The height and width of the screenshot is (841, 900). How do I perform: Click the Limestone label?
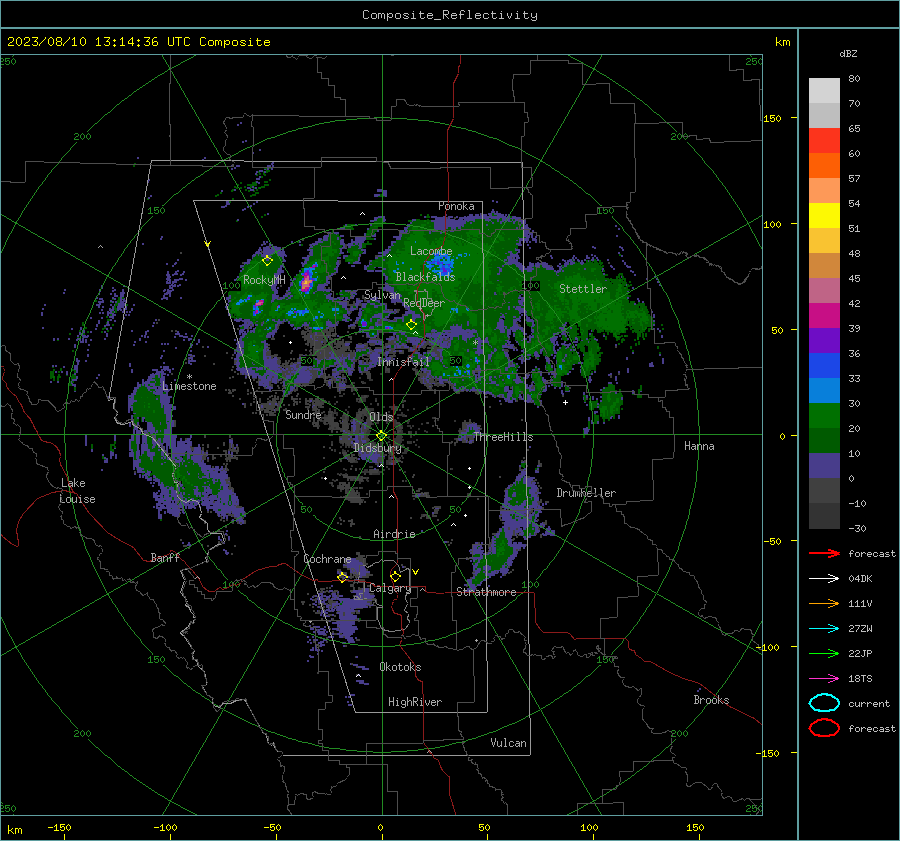[x=189, y=386]
